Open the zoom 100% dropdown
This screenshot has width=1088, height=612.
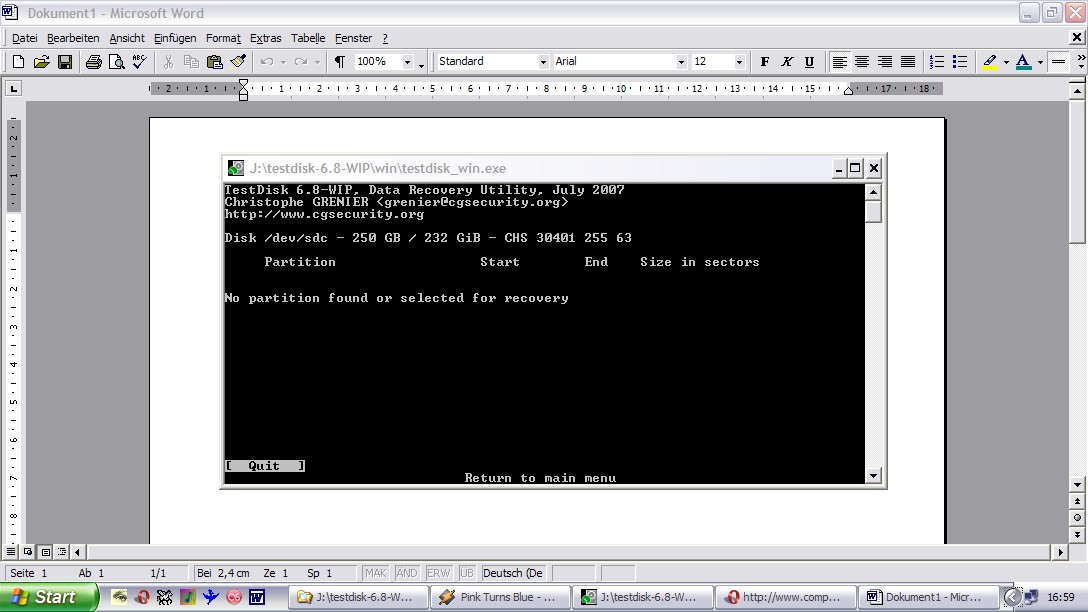click(407, 62)
